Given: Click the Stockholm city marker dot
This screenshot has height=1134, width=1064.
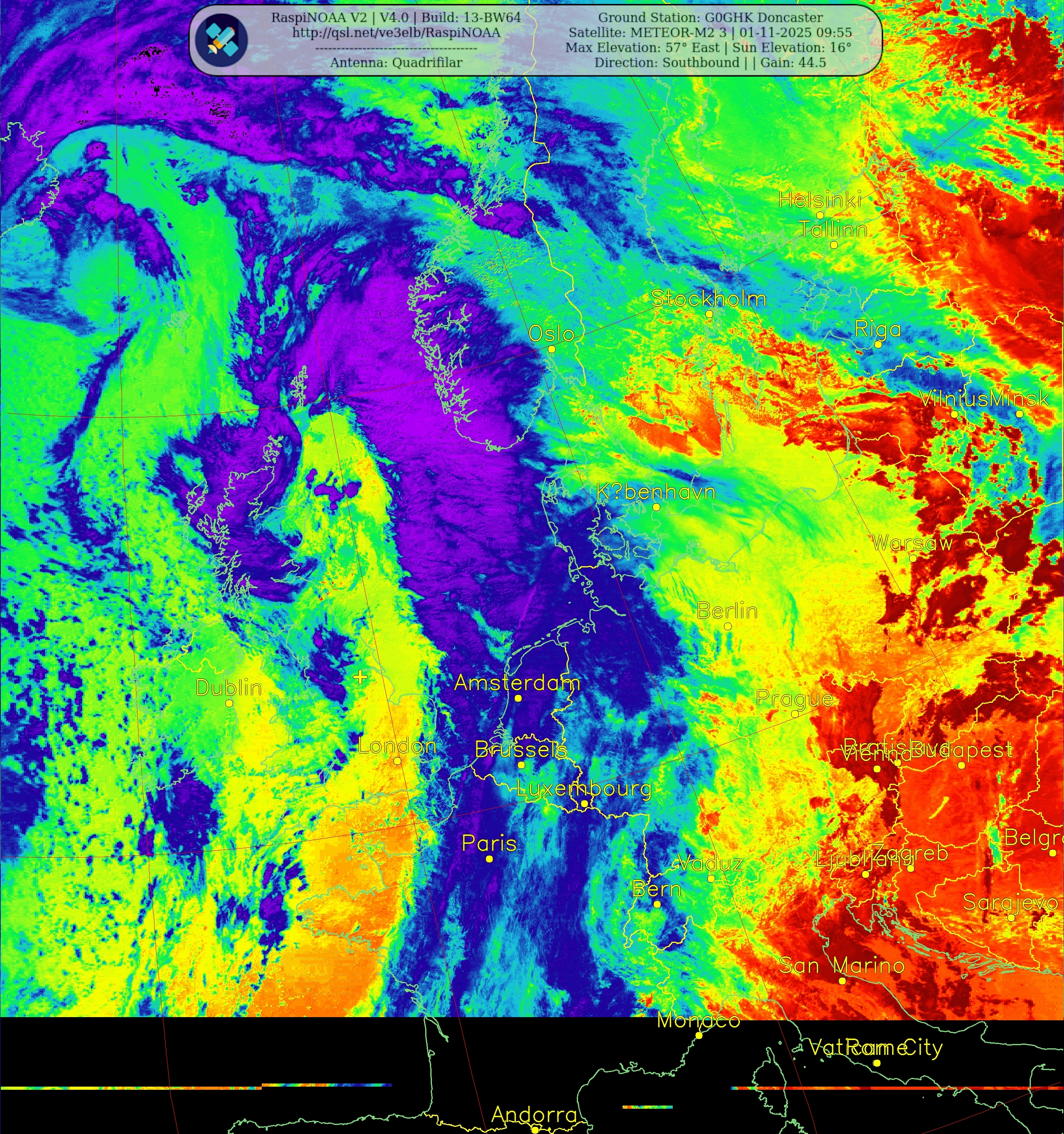Looking at the screenshot, I should click(x=709, y=314).
